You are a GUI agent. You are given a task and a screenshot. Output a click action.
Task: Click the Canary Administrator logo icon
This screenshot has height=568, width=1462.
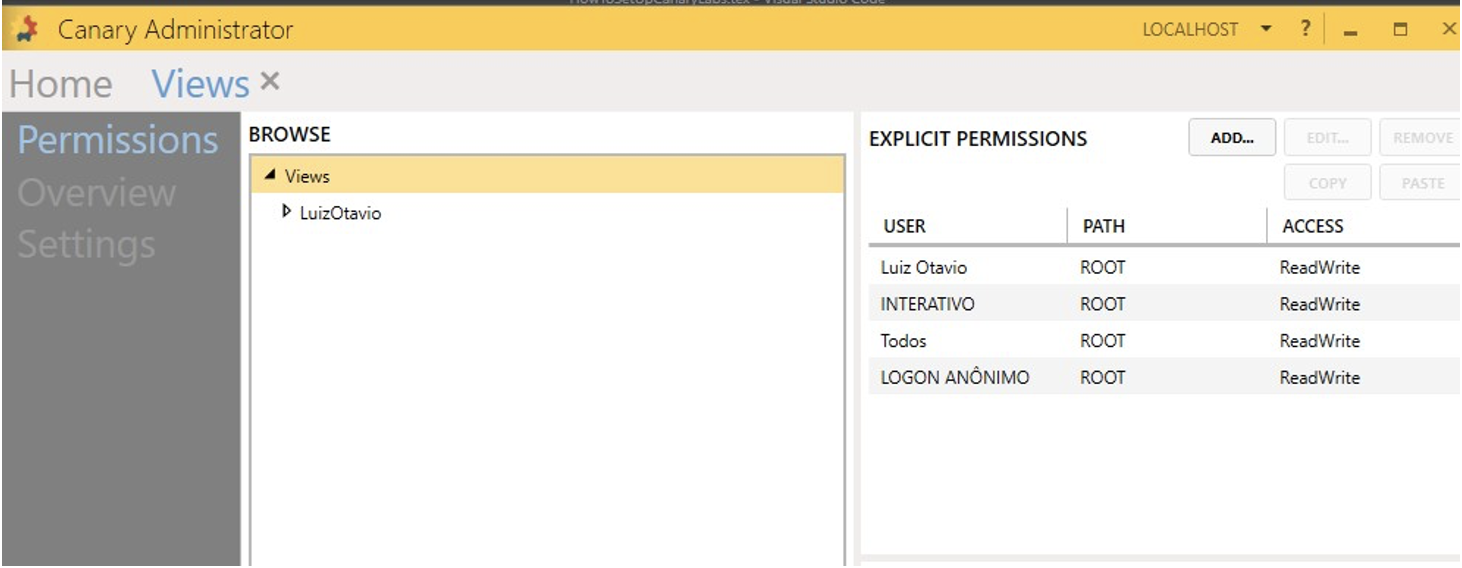pyautogui.click(x=28, y=30)
